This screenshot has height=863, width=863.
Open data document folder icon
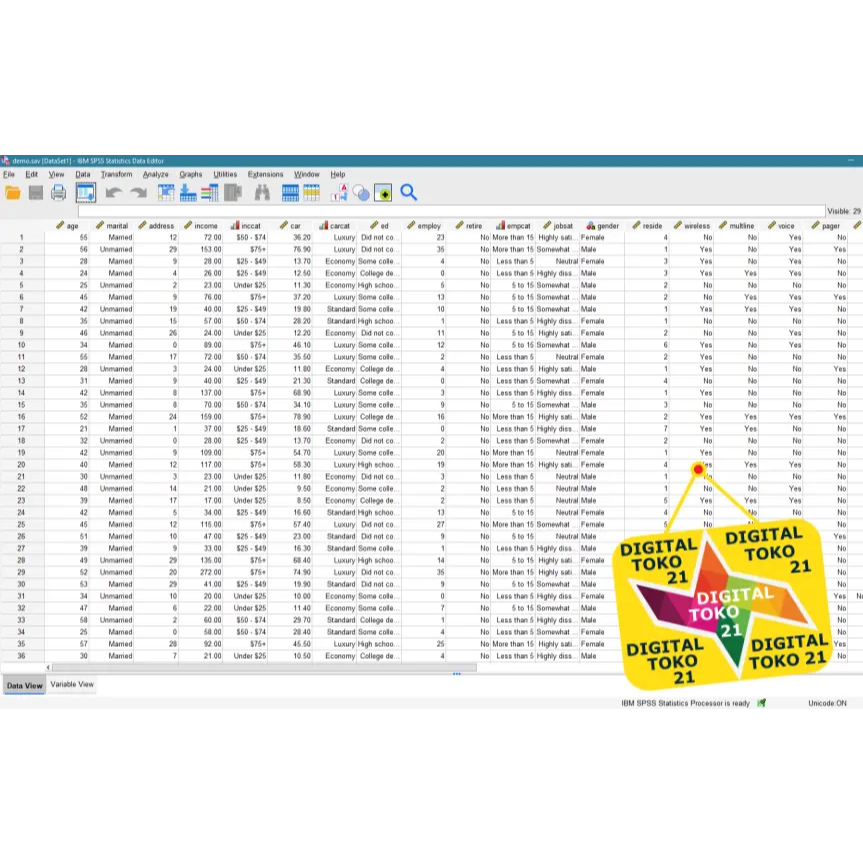coord(13,193)
